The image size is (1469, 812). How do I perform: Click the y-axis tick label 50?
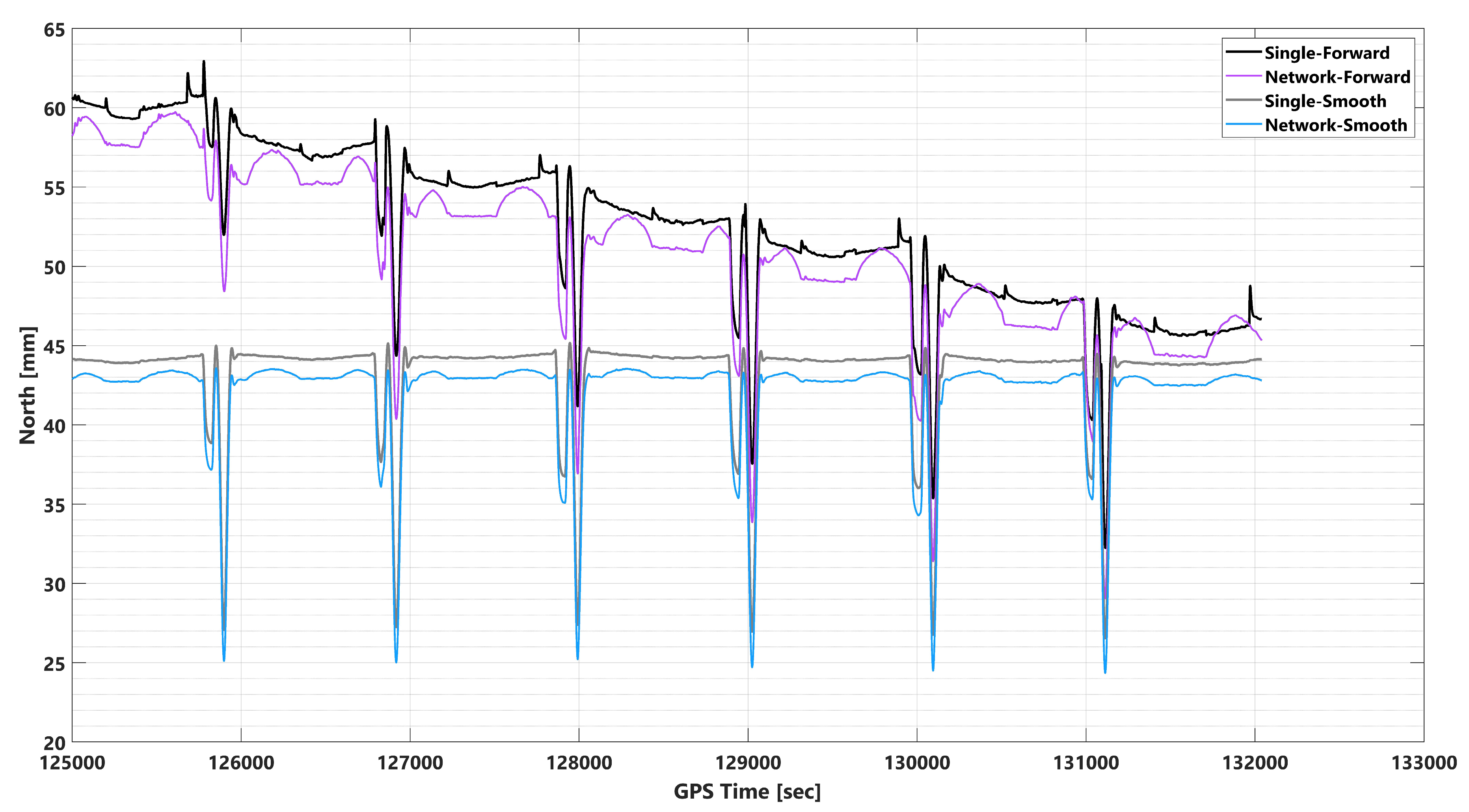tap(54, 267)
